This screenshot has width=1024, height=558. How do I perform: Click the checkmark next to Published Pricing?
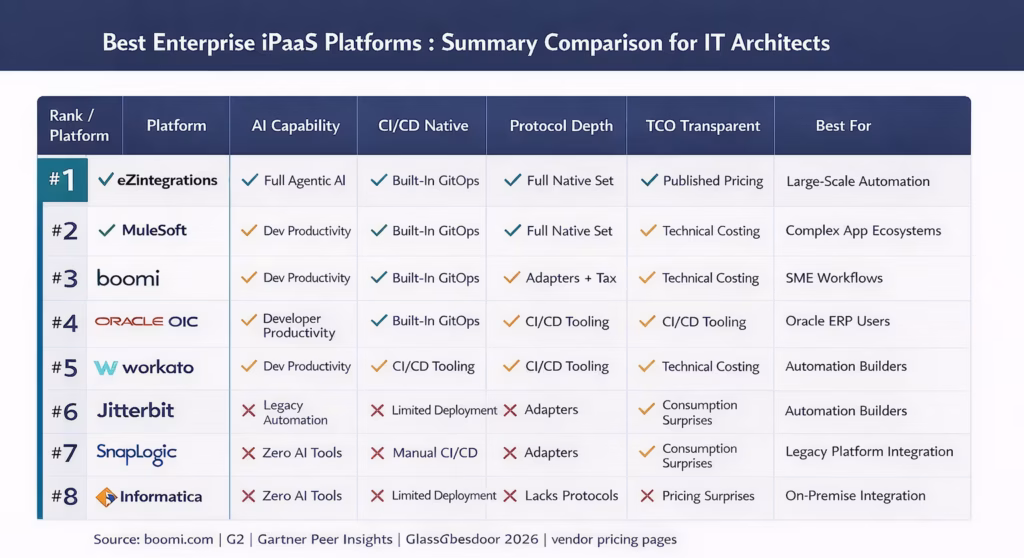[x=649, y=180]
